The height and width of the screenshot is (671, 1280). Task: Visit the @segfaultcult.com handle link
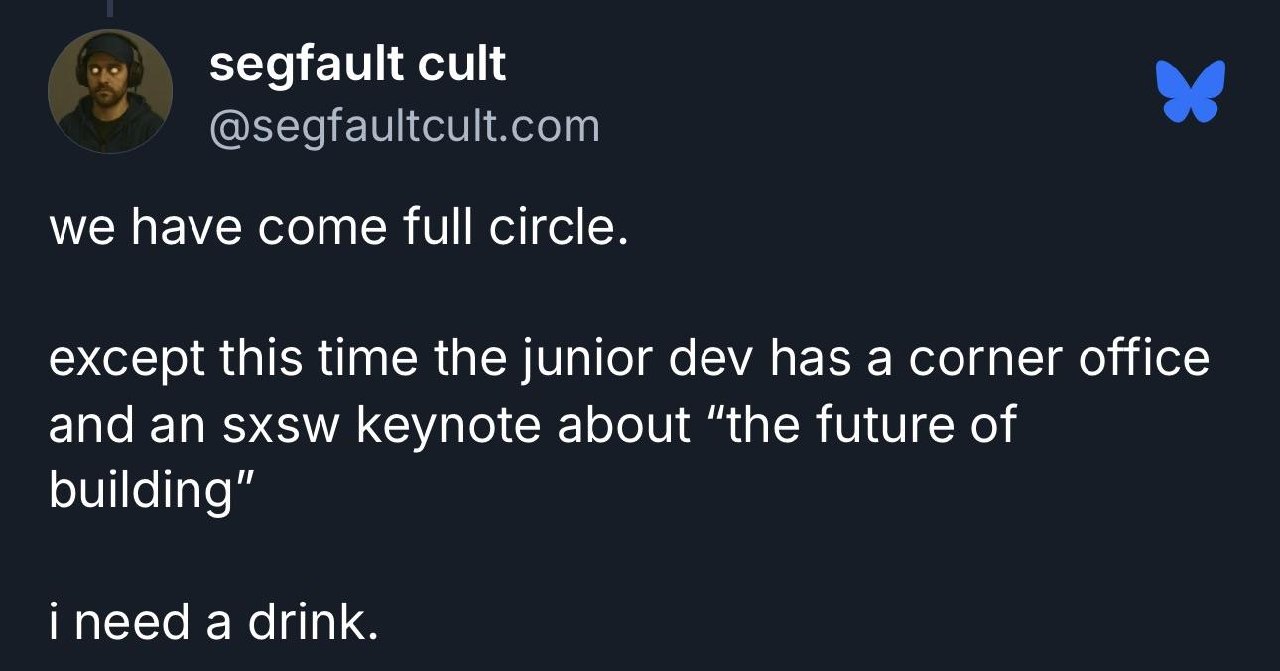[404, 127]
